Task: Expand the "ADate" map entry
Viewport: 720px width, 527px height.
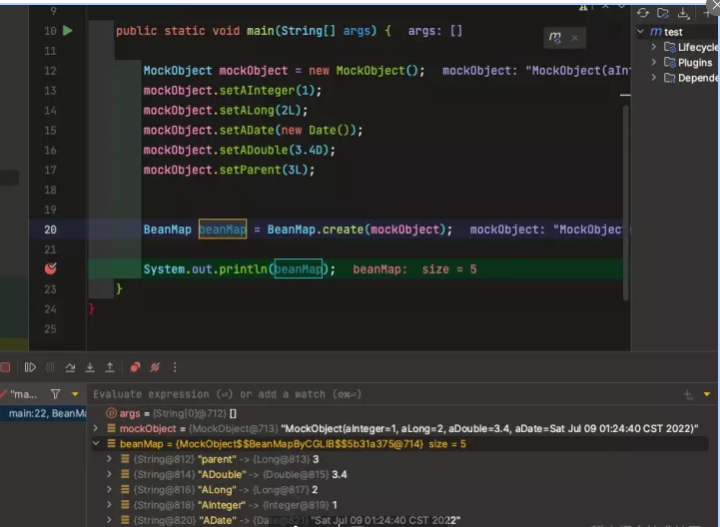Action: (x=109, y=520)
